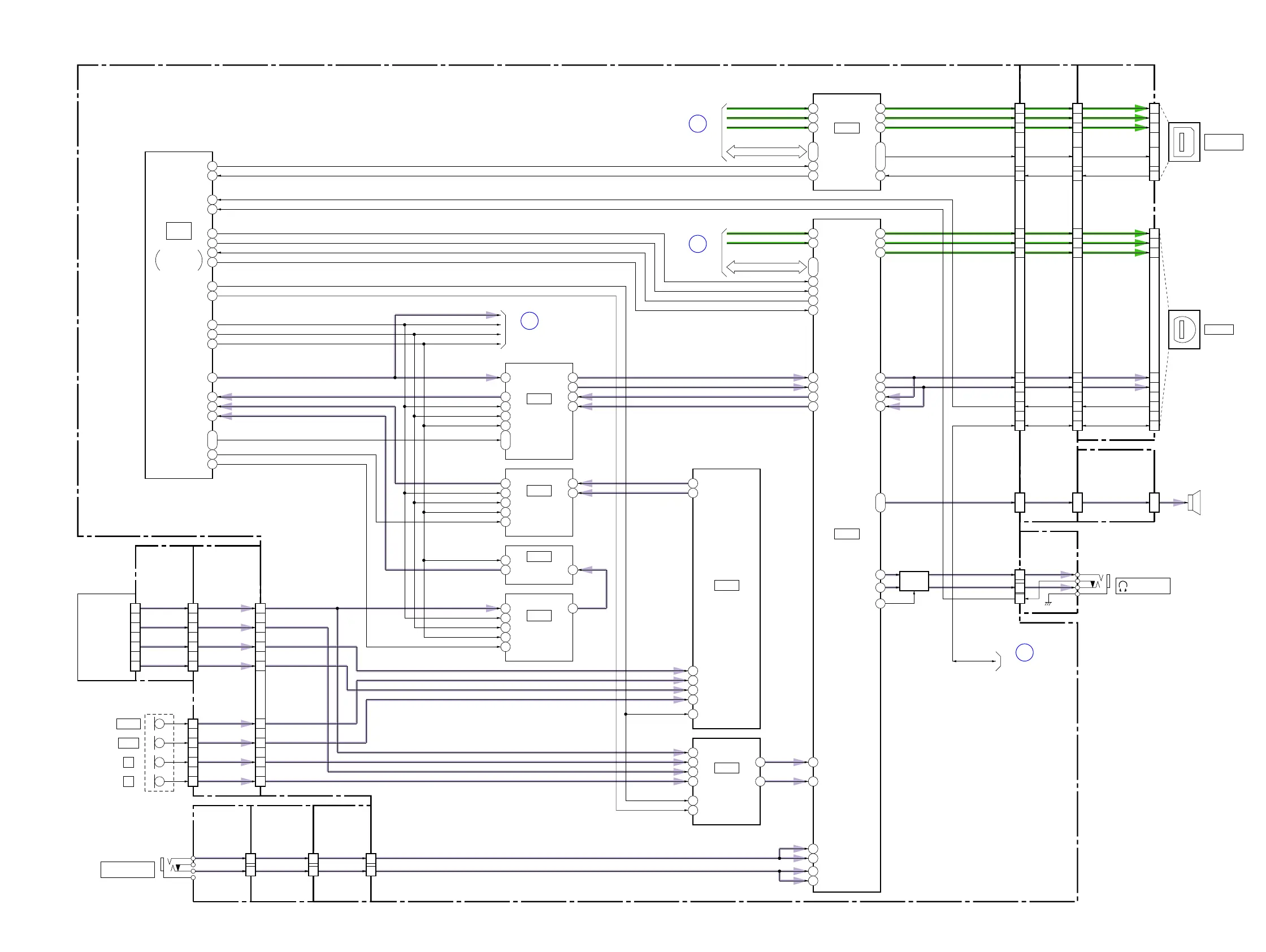1266x952 pixels.
Task: Click the small label box inside large left block
Action: pyautogui.click(x=179, y=231)
